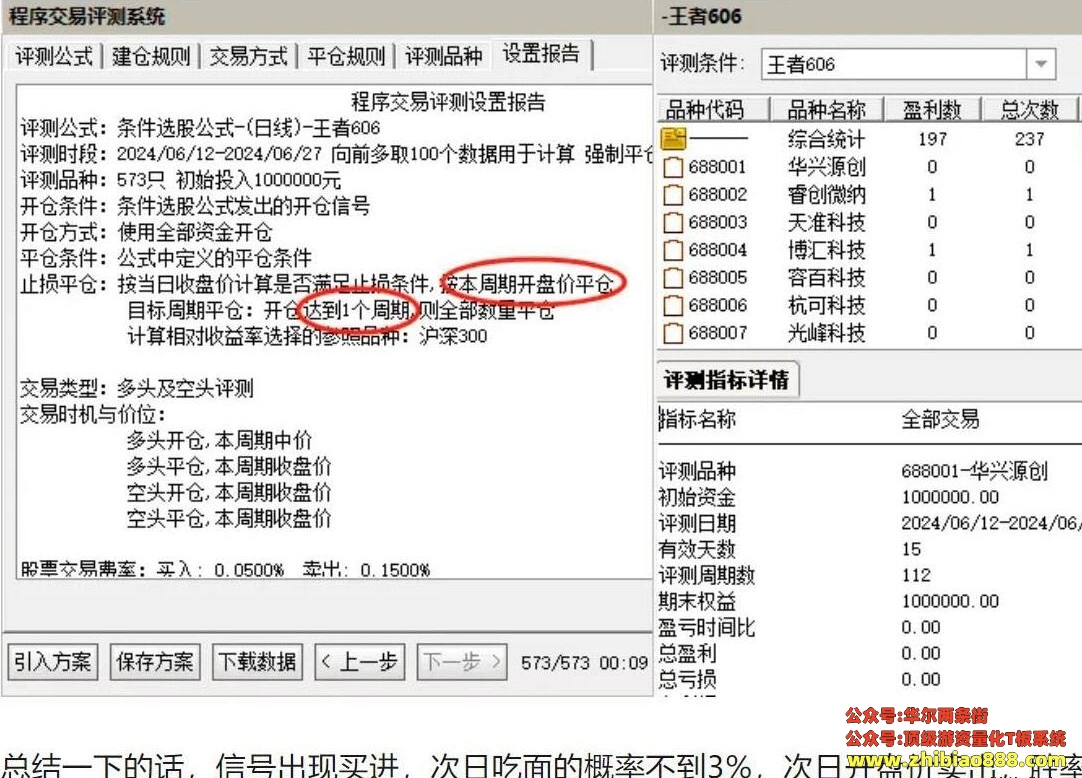Screen dimensions: 1082x778
Task: Click the greyed 下一步 button
Action: click(462, 662)
